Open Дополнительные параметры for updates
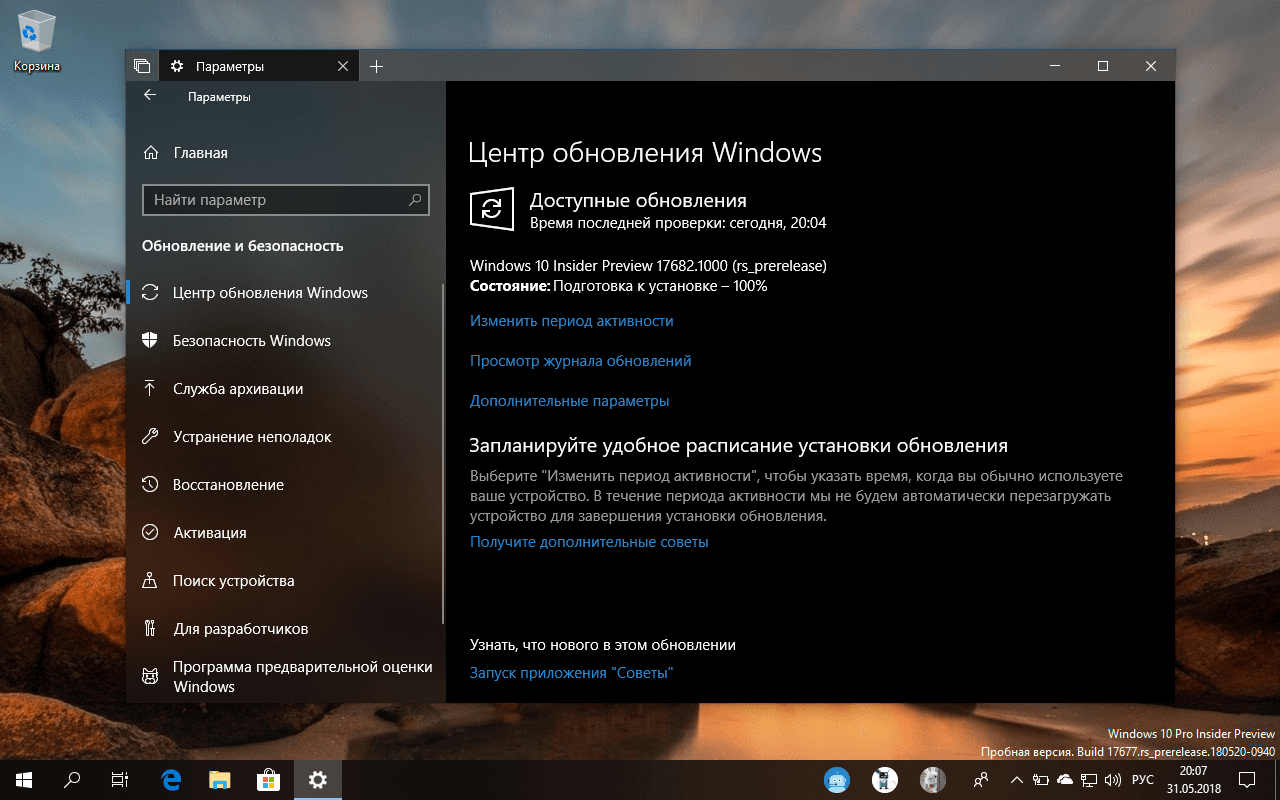Viewport: 1280px width, 800px height. tap(570, 400)
